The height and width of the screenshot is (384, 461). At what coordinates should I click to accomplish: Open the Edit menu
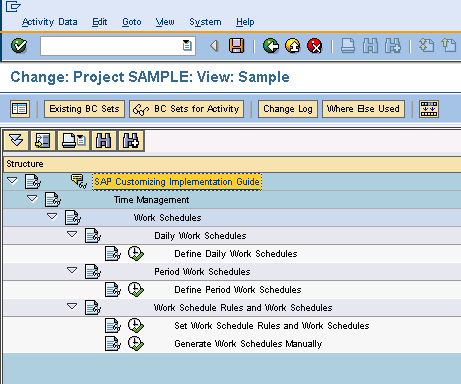pyautogui.click(x=100, y=22)
